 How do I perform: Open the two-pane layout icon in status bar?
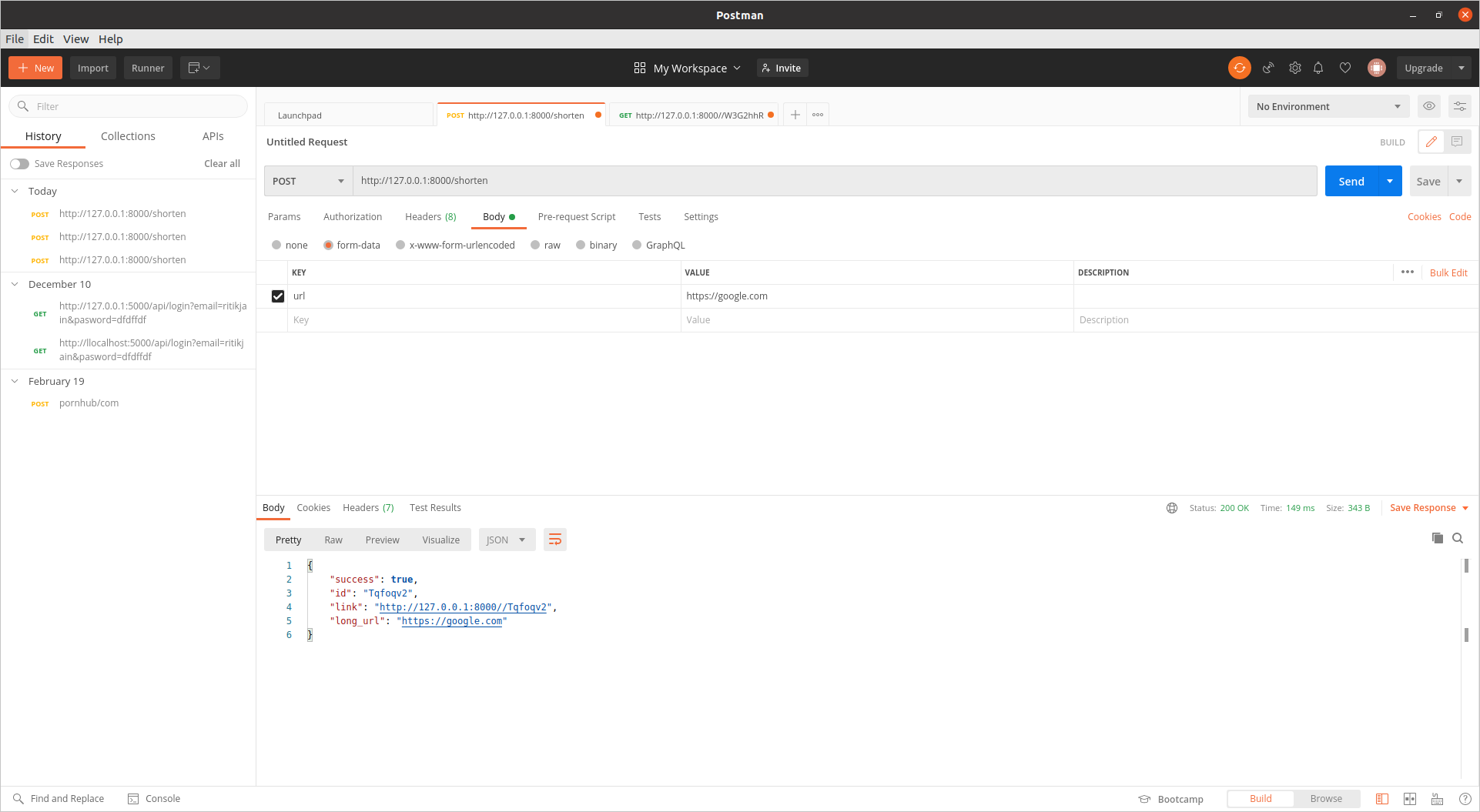tap(1411, 798)
